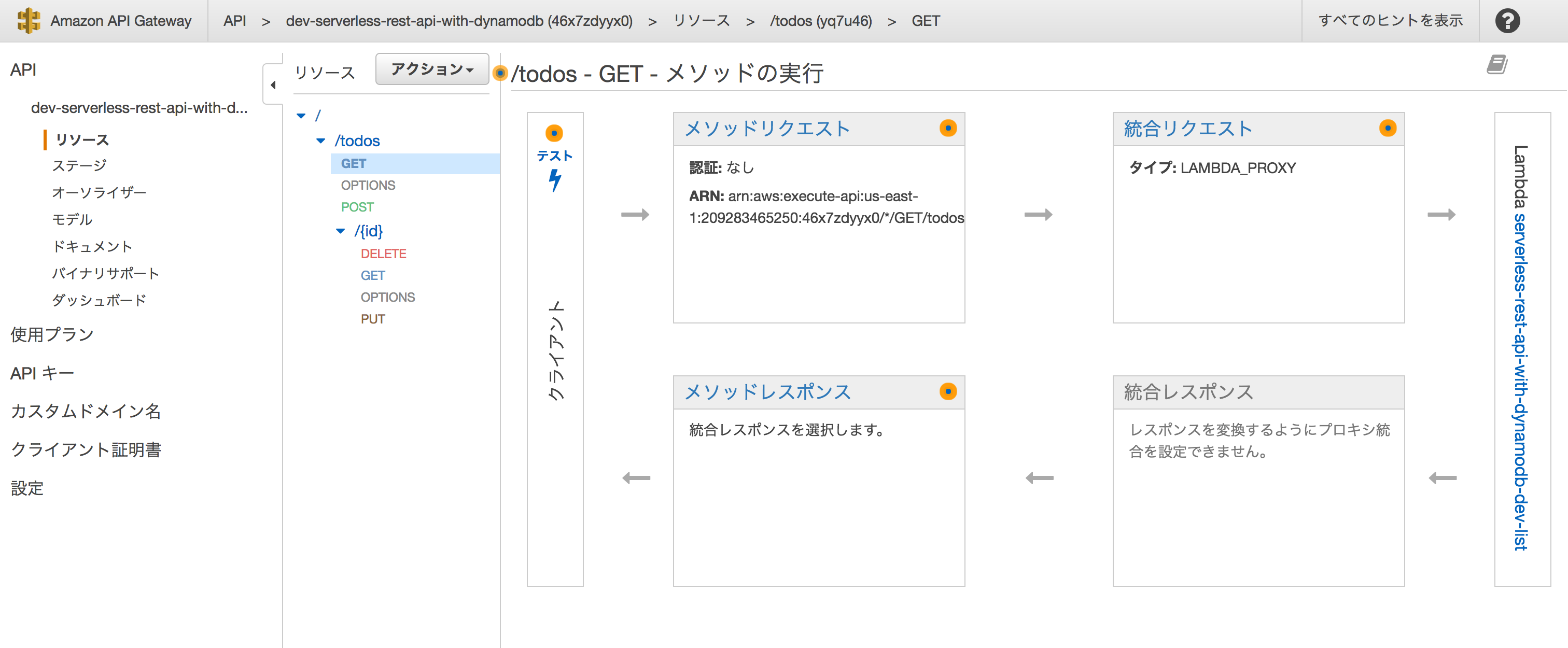Click the ARN text in メソッドリクエスト
The image size is (1568, 648).
[x=826, y=207]
